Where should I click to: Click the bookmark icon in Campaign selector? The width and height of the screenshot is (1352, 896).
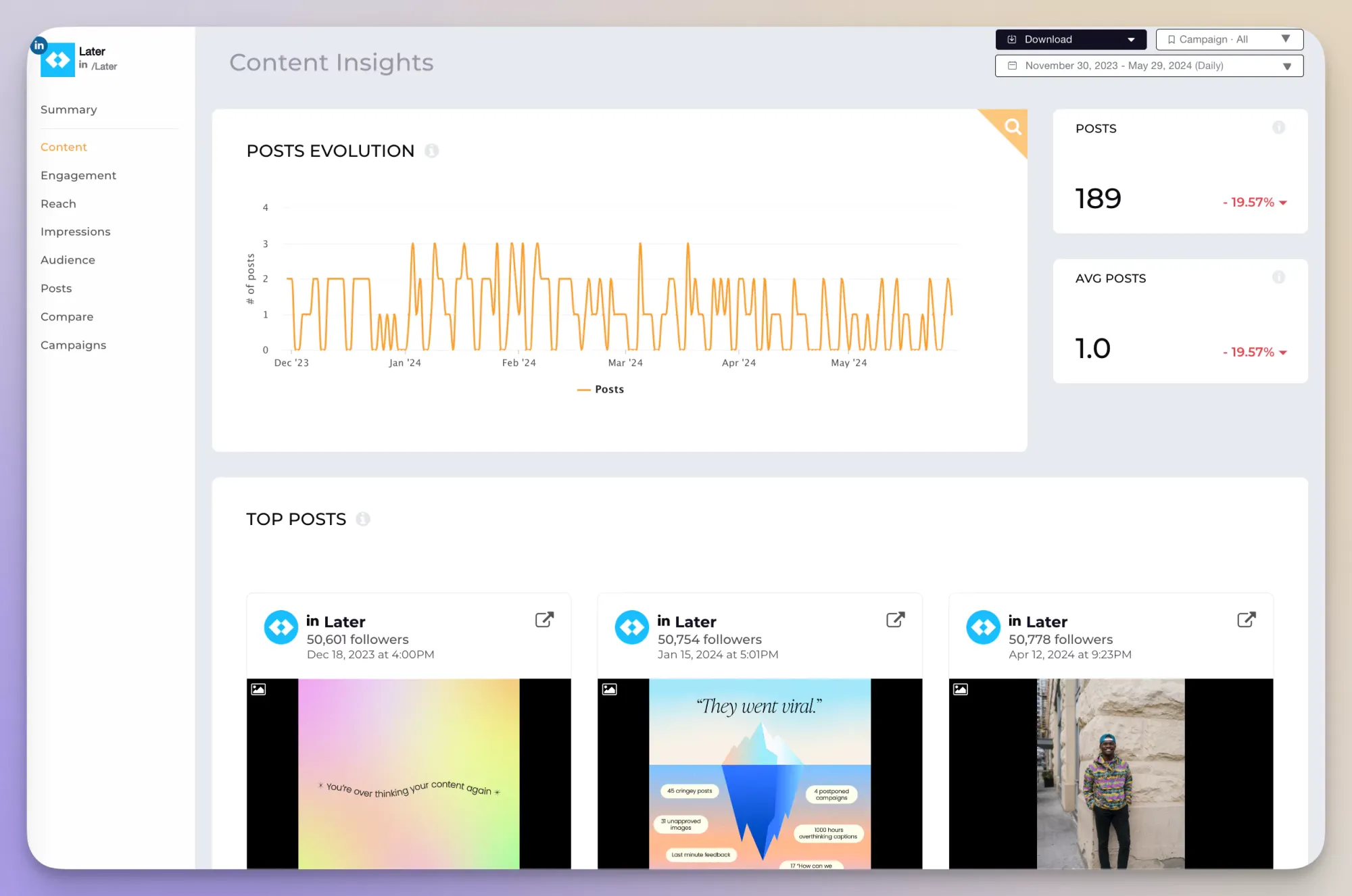(1172, 39)
